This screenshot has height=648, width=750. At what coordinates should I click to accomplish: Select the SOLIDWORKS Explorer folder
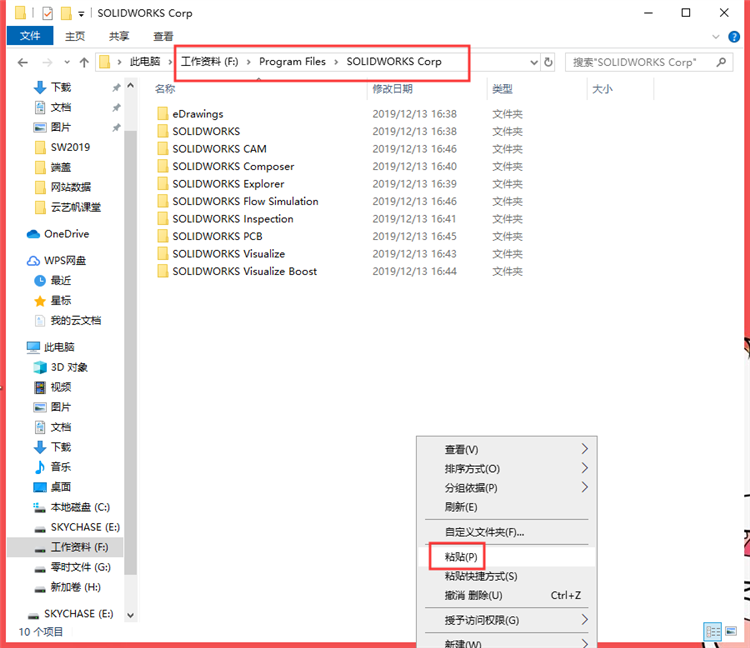pyautogui.click(x=228, y=184)
